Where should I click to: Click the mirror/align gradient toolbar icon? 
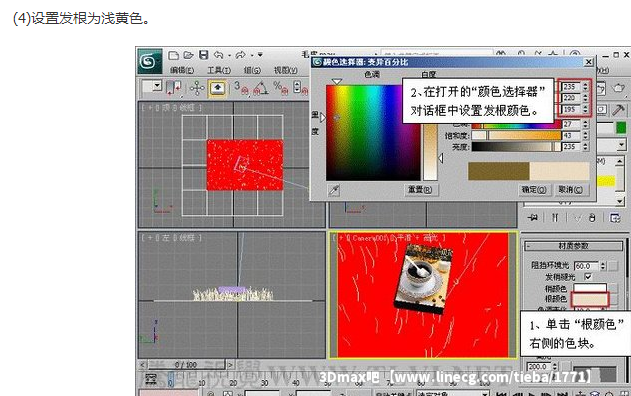point(174,88)
